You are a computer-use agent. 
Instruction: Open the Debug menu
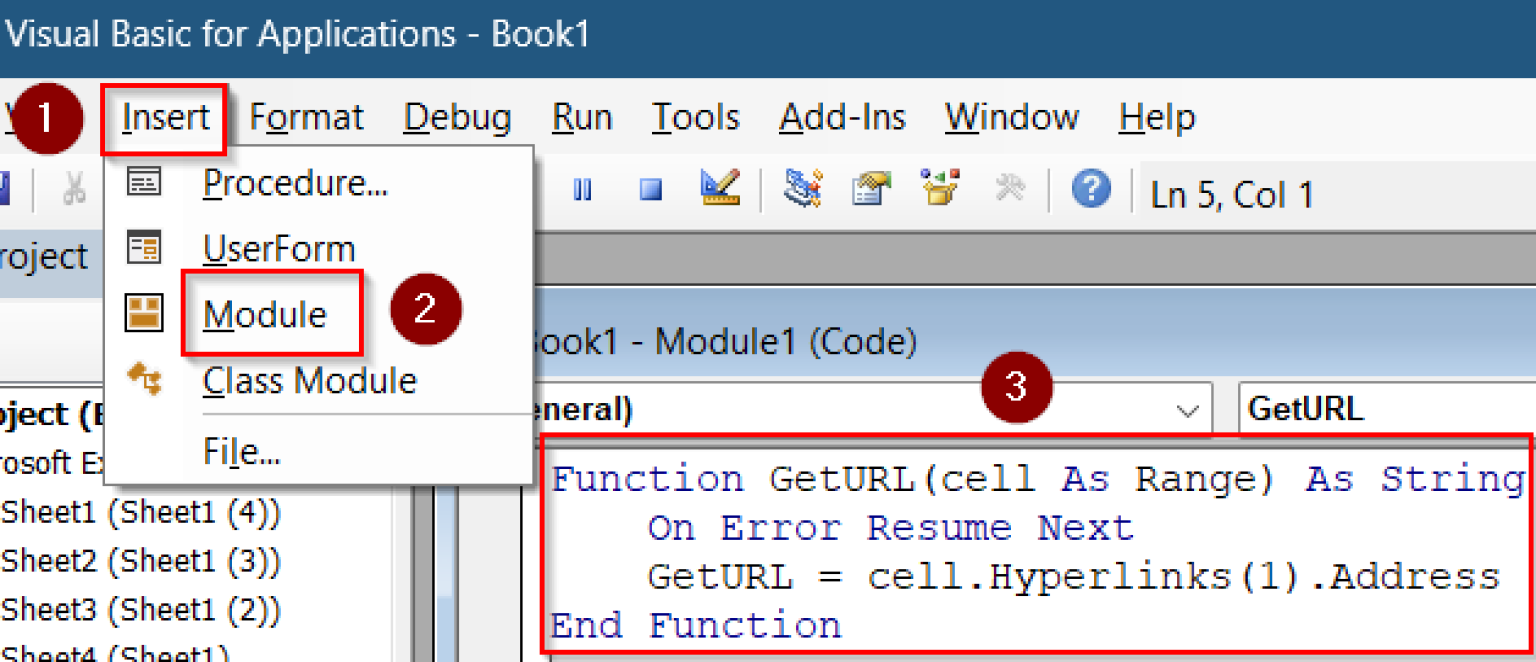[x=457, y=118]
